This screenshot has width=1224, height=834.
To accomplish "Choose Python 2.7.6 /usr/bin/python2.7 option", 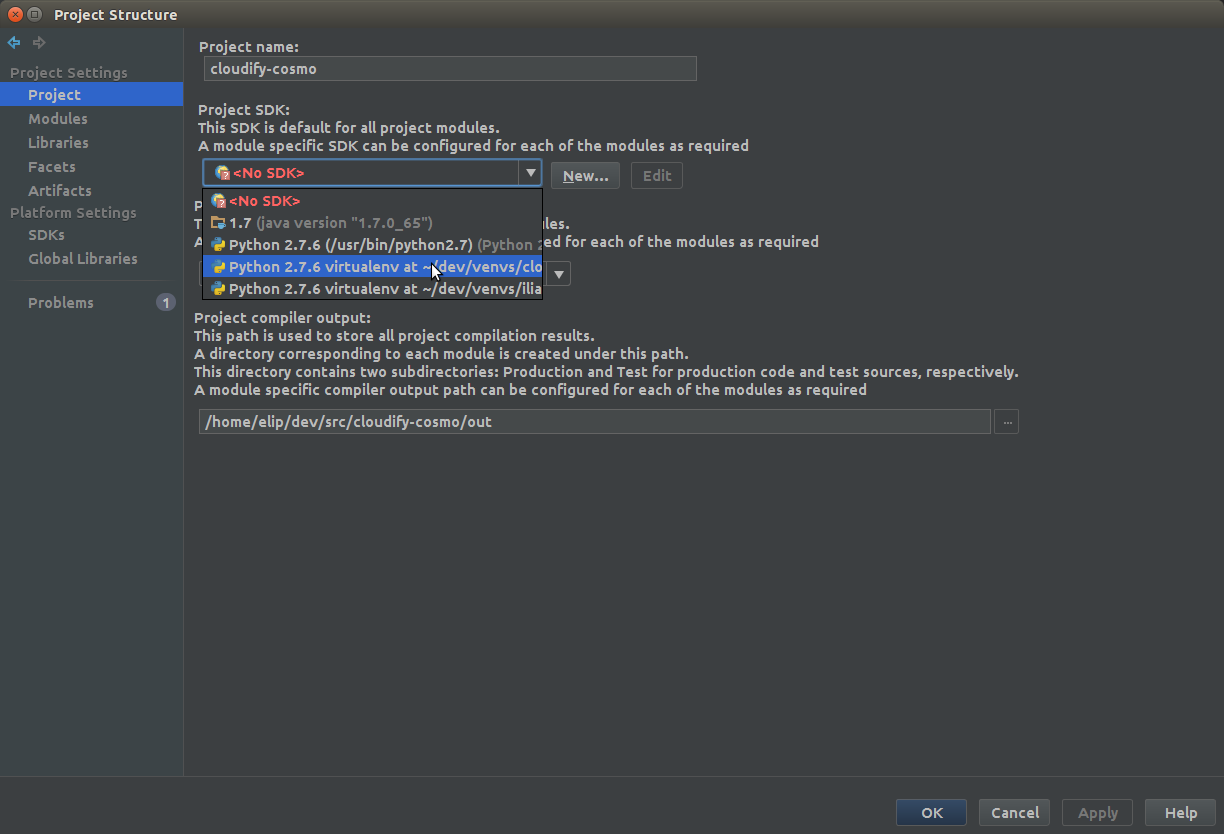I will pos(372,245).
